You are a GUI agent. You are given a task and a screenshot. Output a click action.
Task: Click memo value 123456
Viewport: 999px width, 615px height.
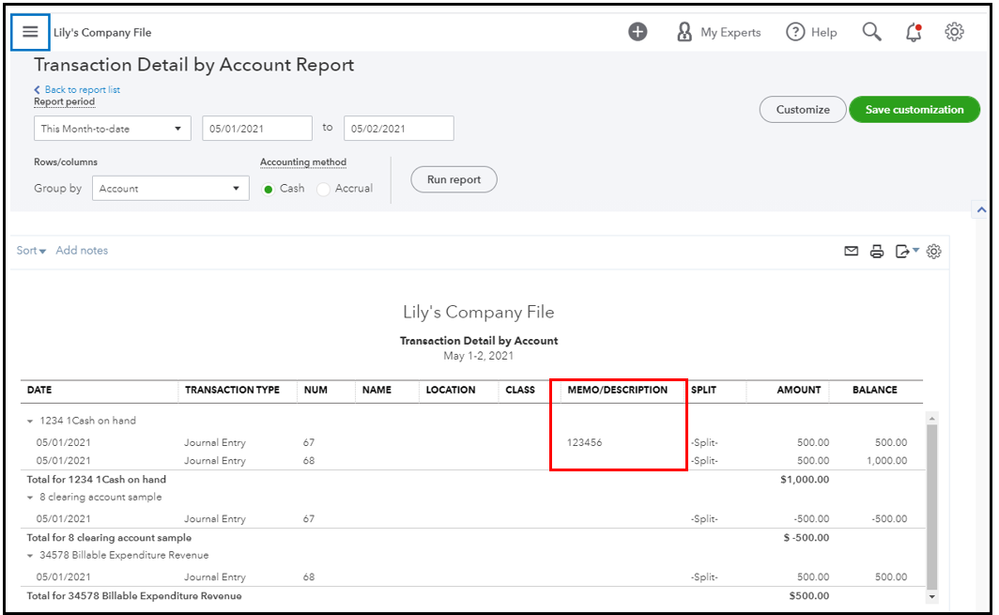coord(584,442)
